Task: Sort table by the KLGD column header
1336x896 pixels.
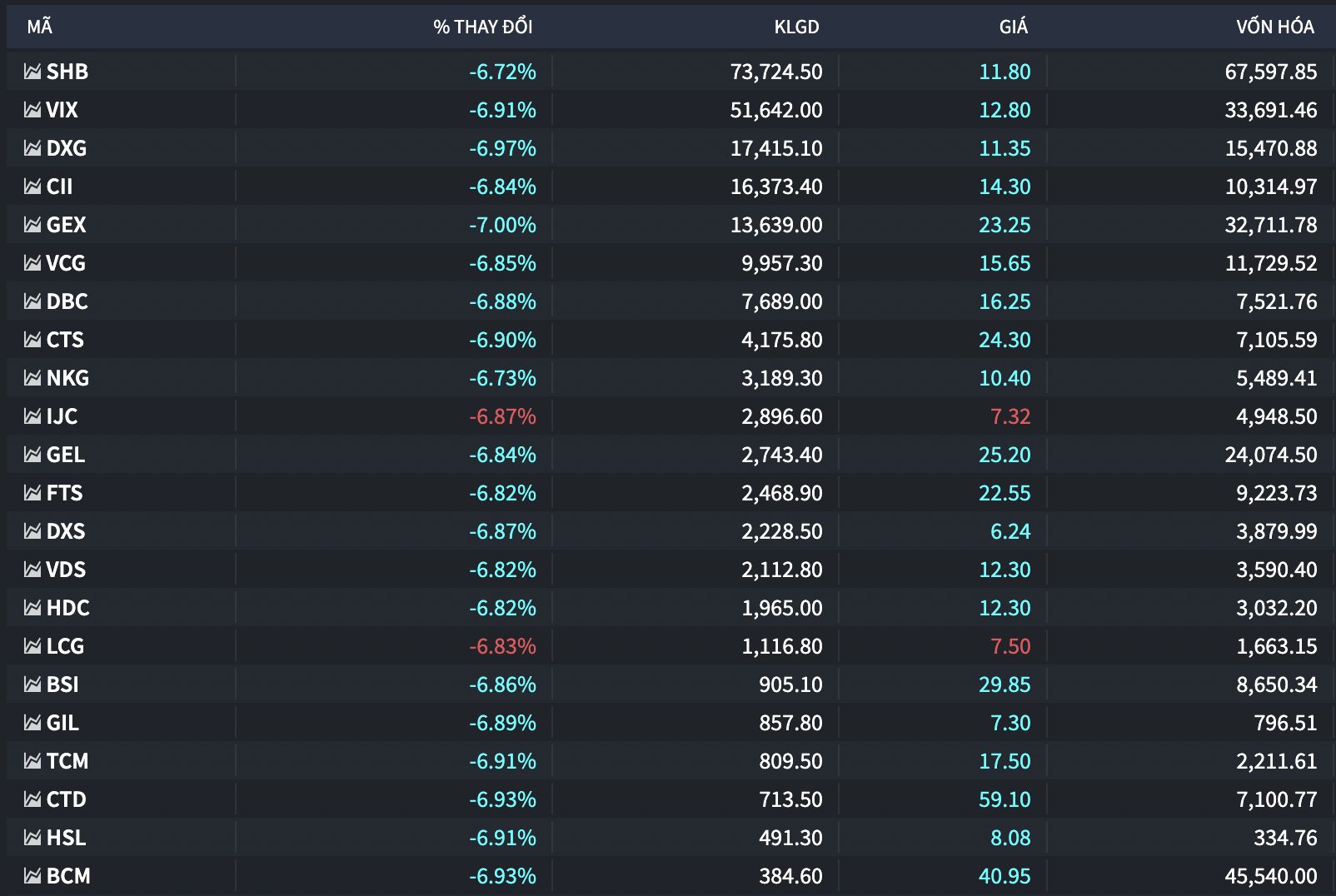Action: [x=796, y=27]
